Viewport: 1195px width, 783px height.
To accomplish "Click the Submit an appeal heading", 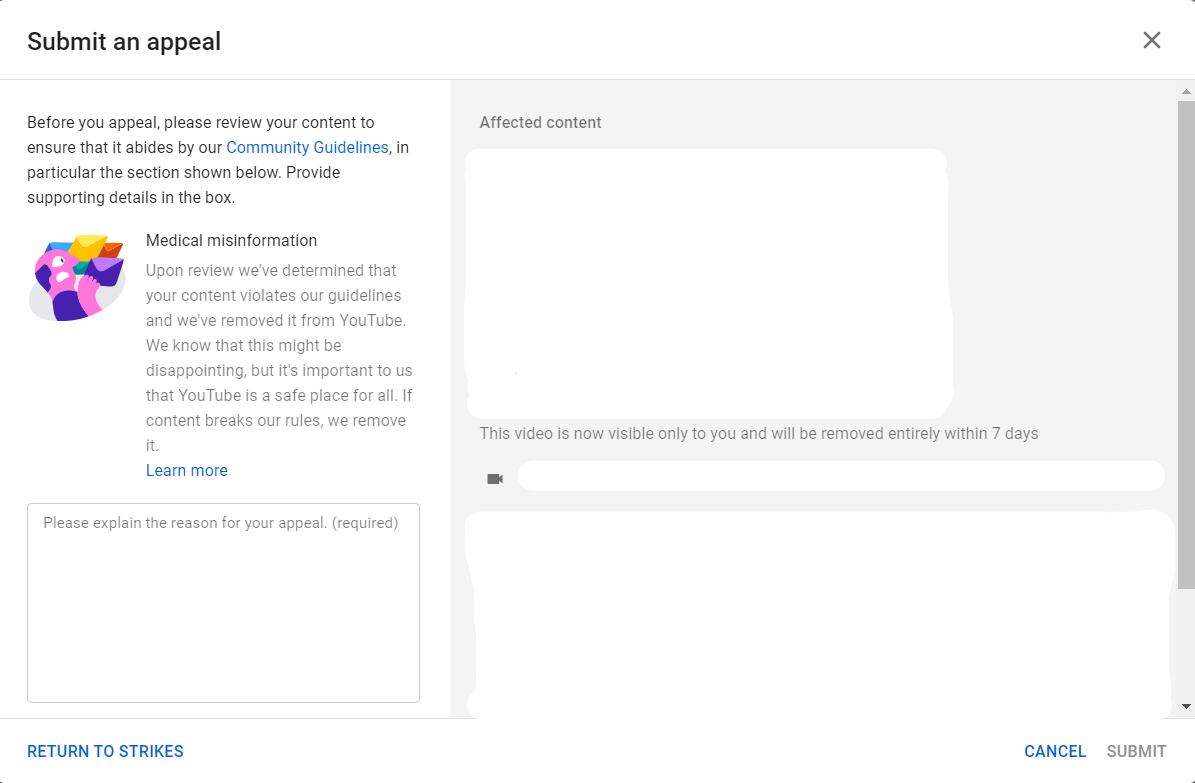I will pos(124,41).
